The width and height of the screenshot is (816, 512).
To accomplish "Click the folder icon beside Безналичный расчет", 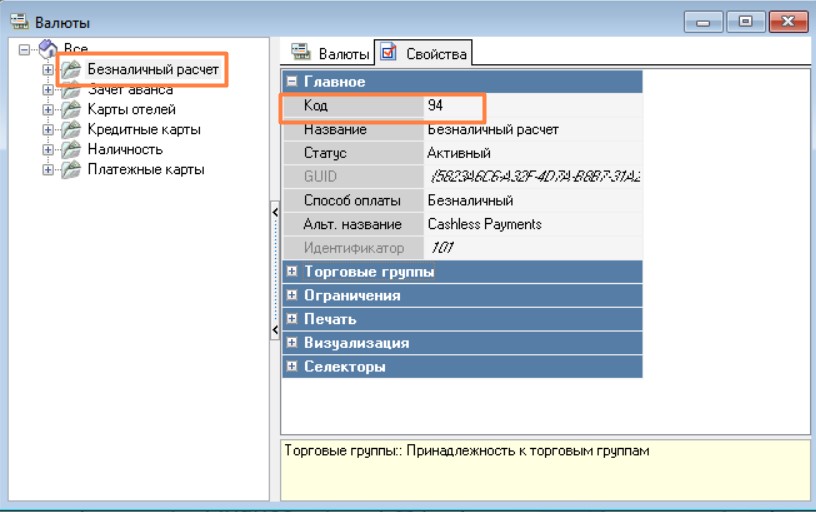I will pos(70,70).
